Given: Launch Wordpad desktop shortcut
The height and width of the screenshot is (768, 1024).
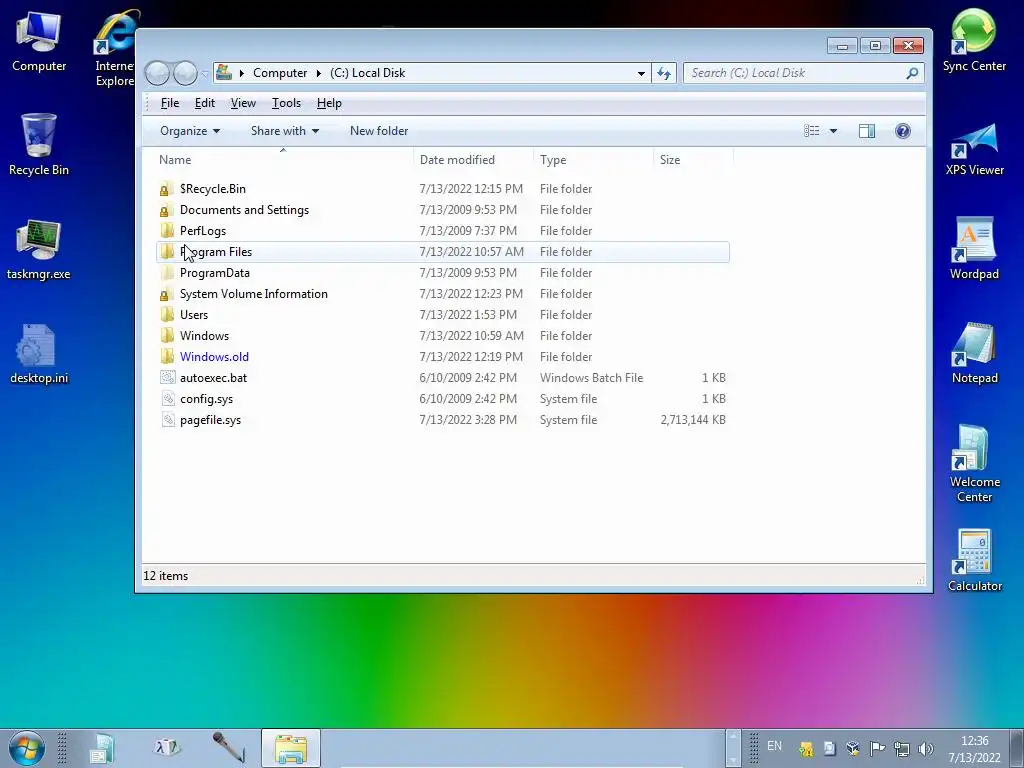Looking at the screenshot, I should pyautogui.click(x=974, y=248).
